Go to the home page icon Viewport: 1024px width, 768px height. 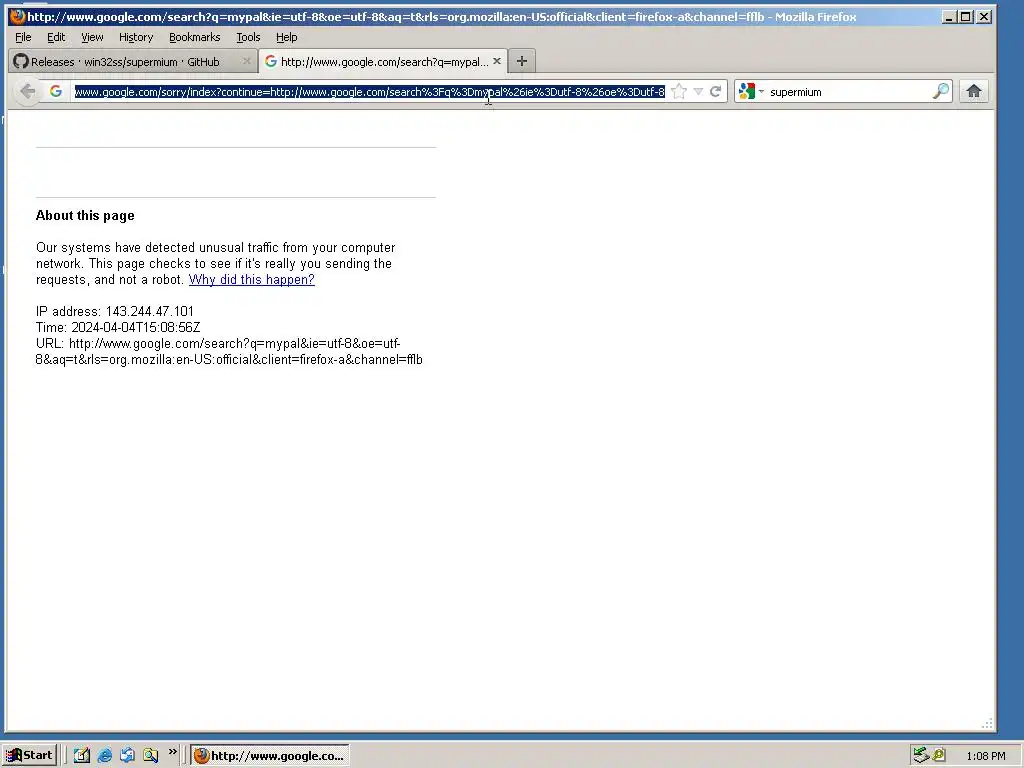974,91
